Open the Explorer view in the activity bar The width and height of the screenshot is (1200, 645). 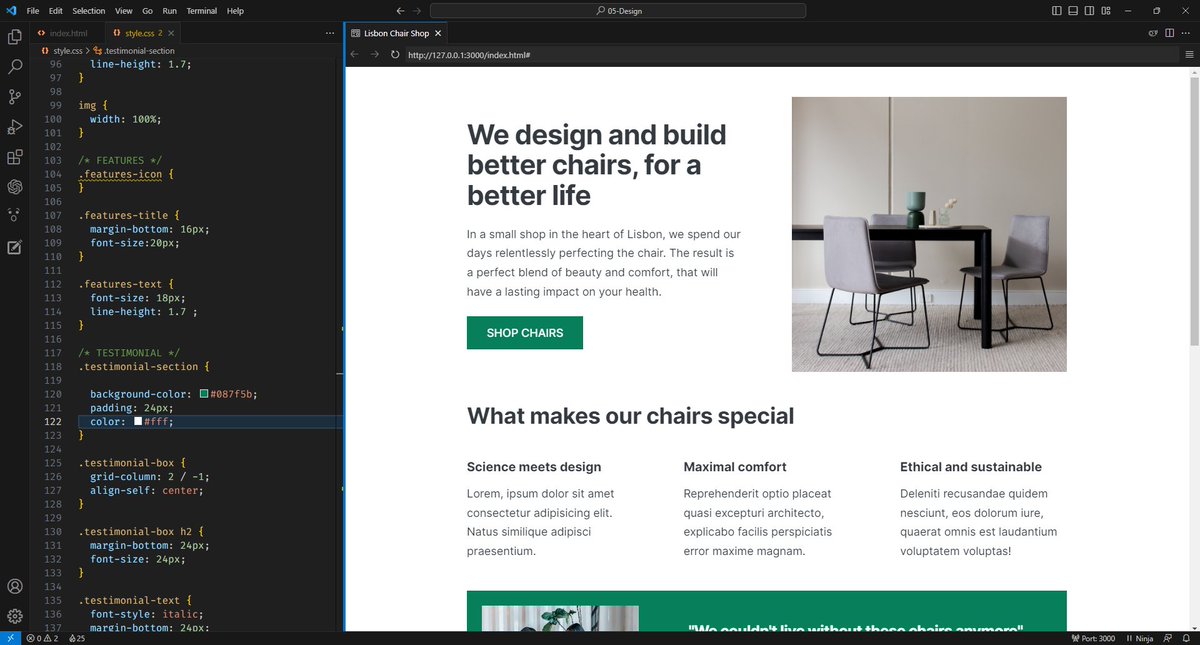(x=15, y=37)
